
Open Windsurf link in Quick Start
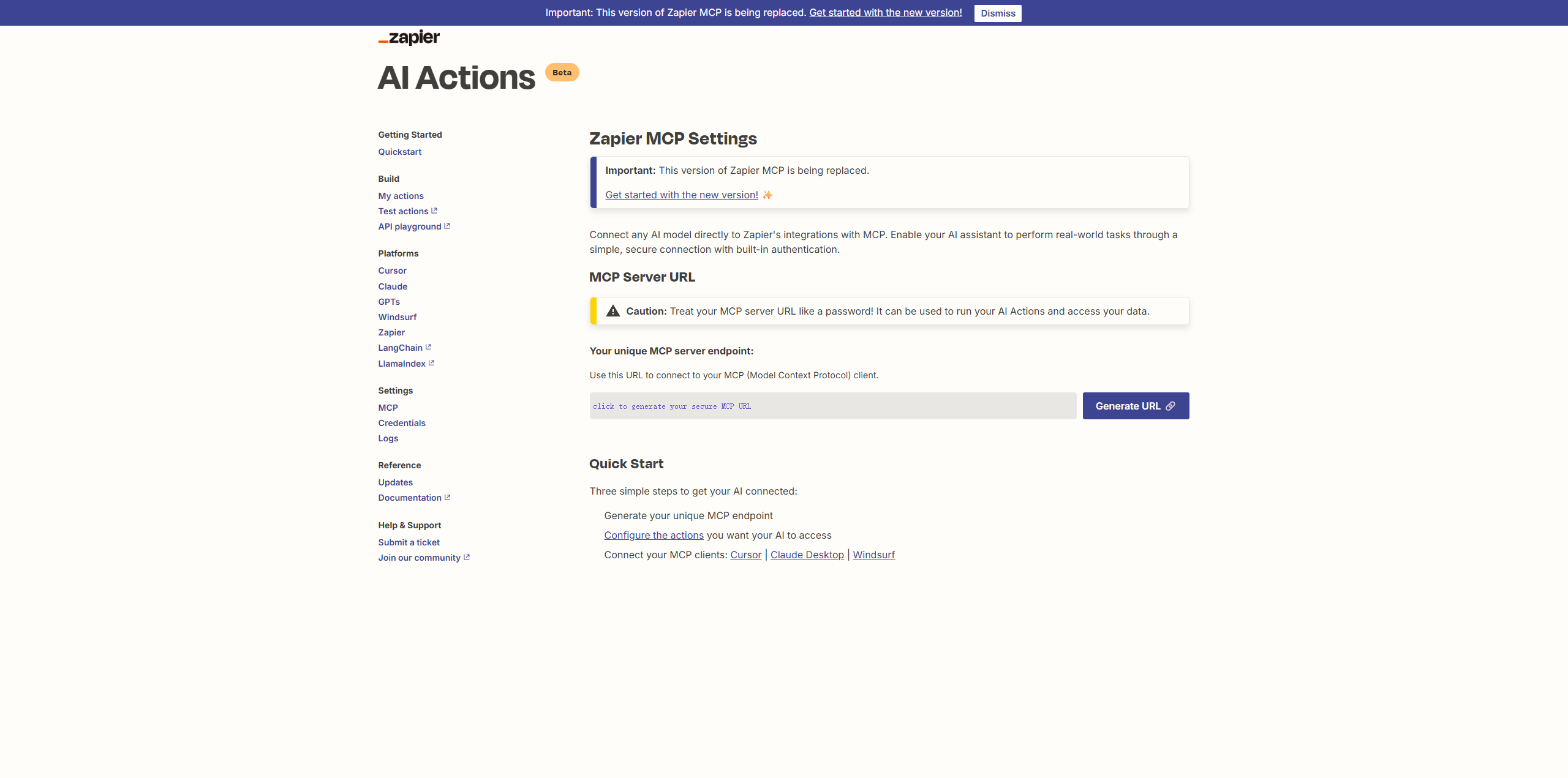(873, 555)
